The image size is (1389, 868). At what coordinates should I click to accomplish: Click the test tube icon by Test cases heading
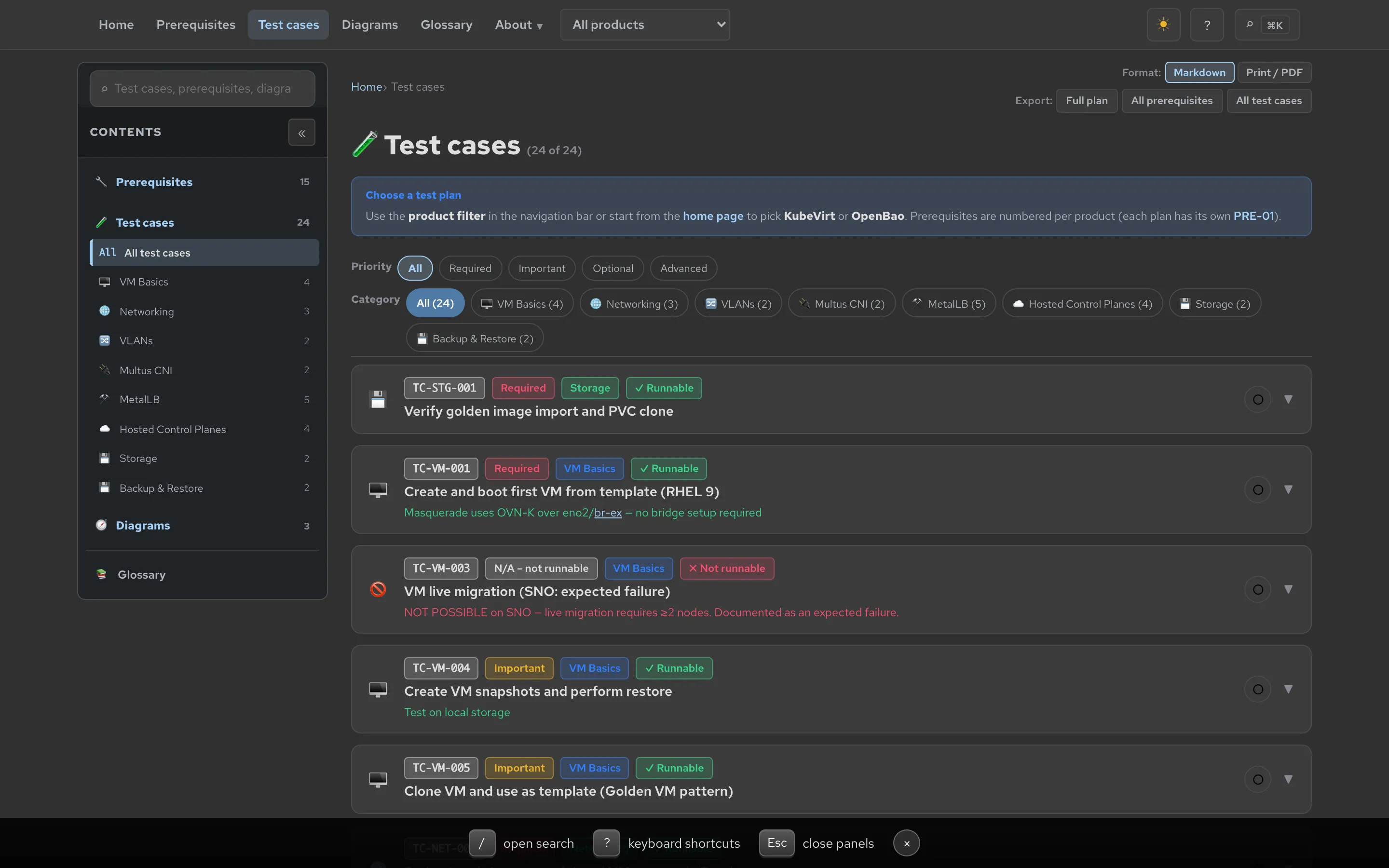tap(365, 145)
